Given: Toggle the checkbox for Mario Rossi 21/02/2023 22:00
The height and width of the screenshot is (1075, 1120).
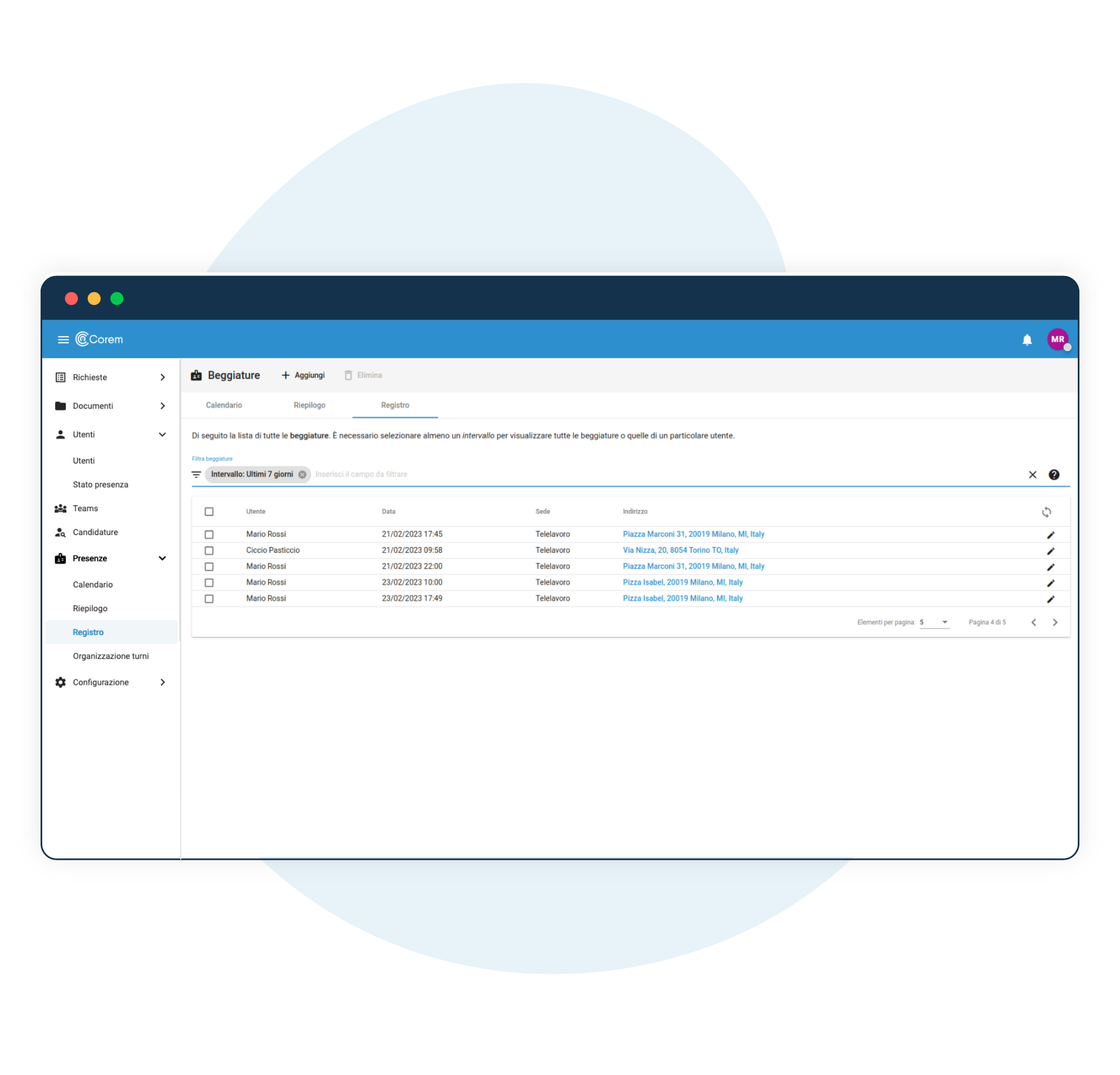Looking at the screenshot, I should [x=211, y=566].
